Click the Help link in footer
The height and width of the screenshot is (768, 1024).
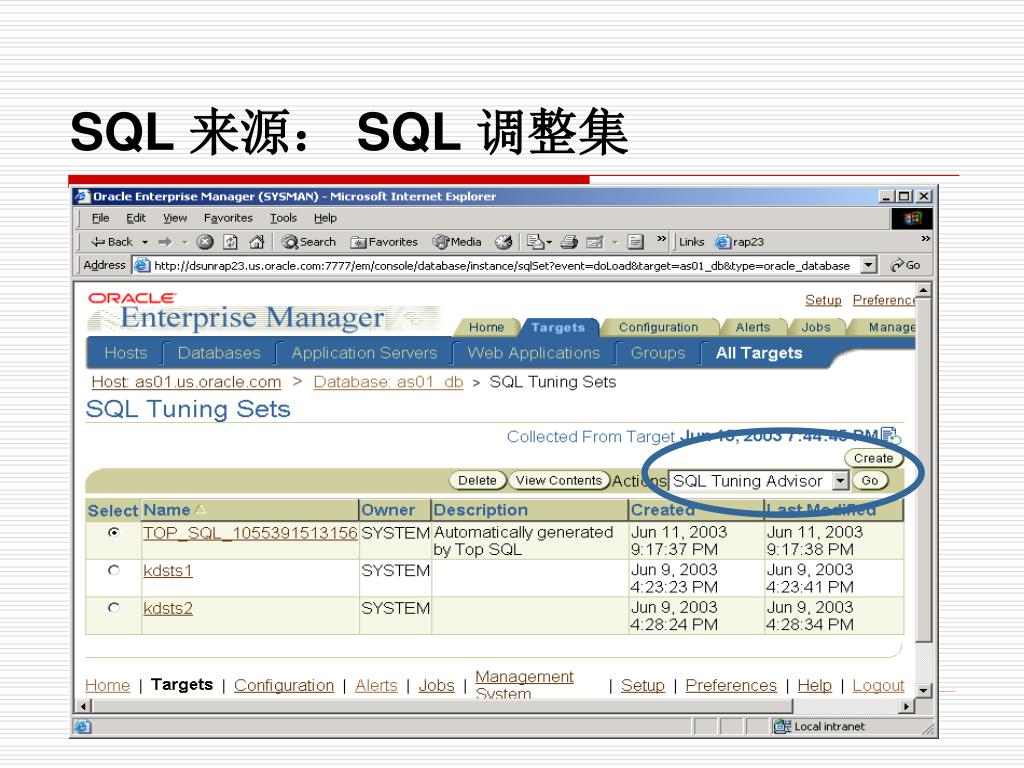point(814,685)
